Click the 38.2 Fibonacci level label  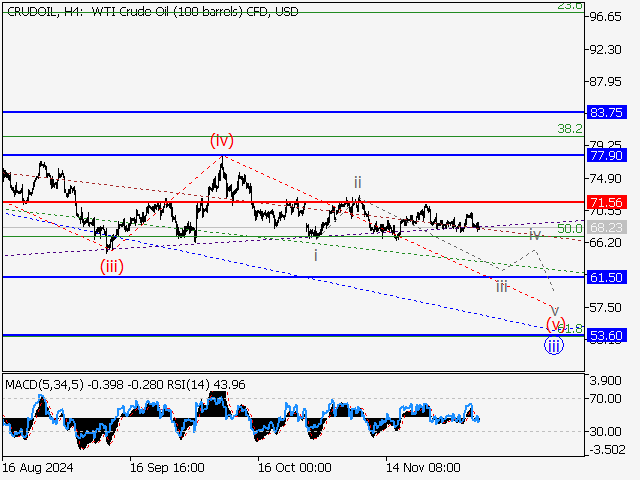569,129
